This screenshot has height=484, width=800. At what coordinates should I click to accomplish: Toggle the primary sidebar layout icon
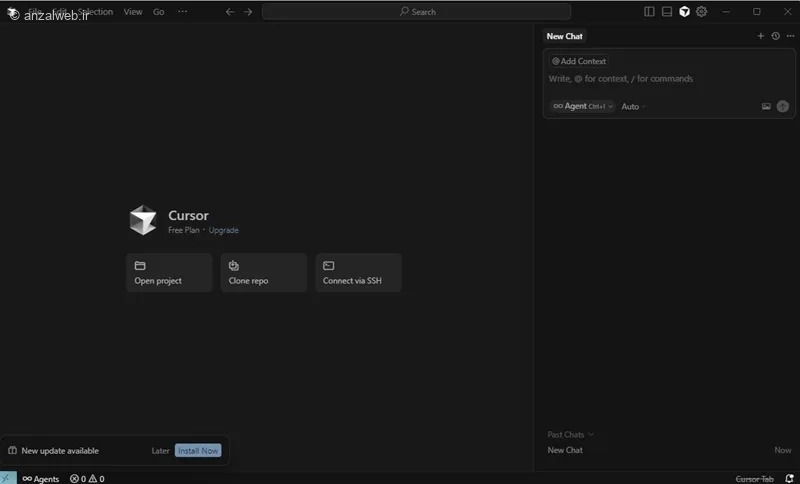click(x=649, y=12)
